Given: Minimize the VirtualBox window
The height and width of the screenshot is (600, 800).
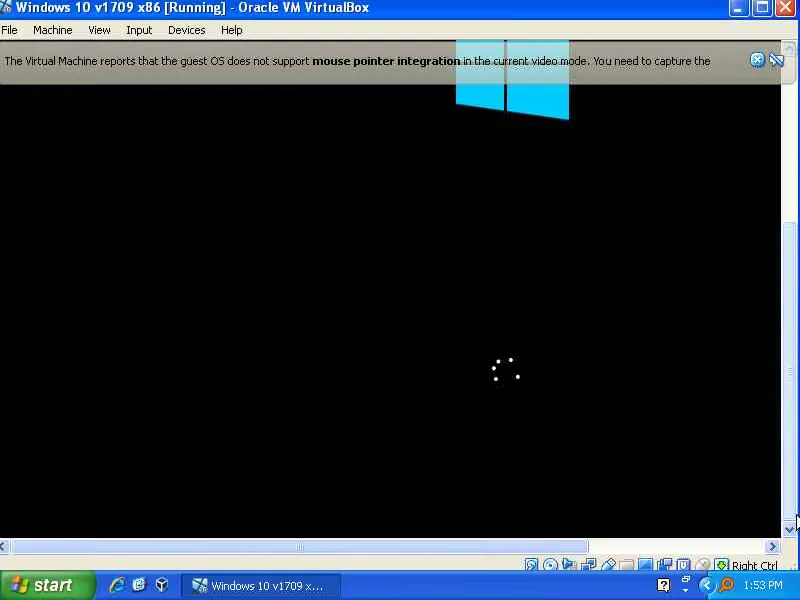Looking at the screenshot, I should click(738, 8).
